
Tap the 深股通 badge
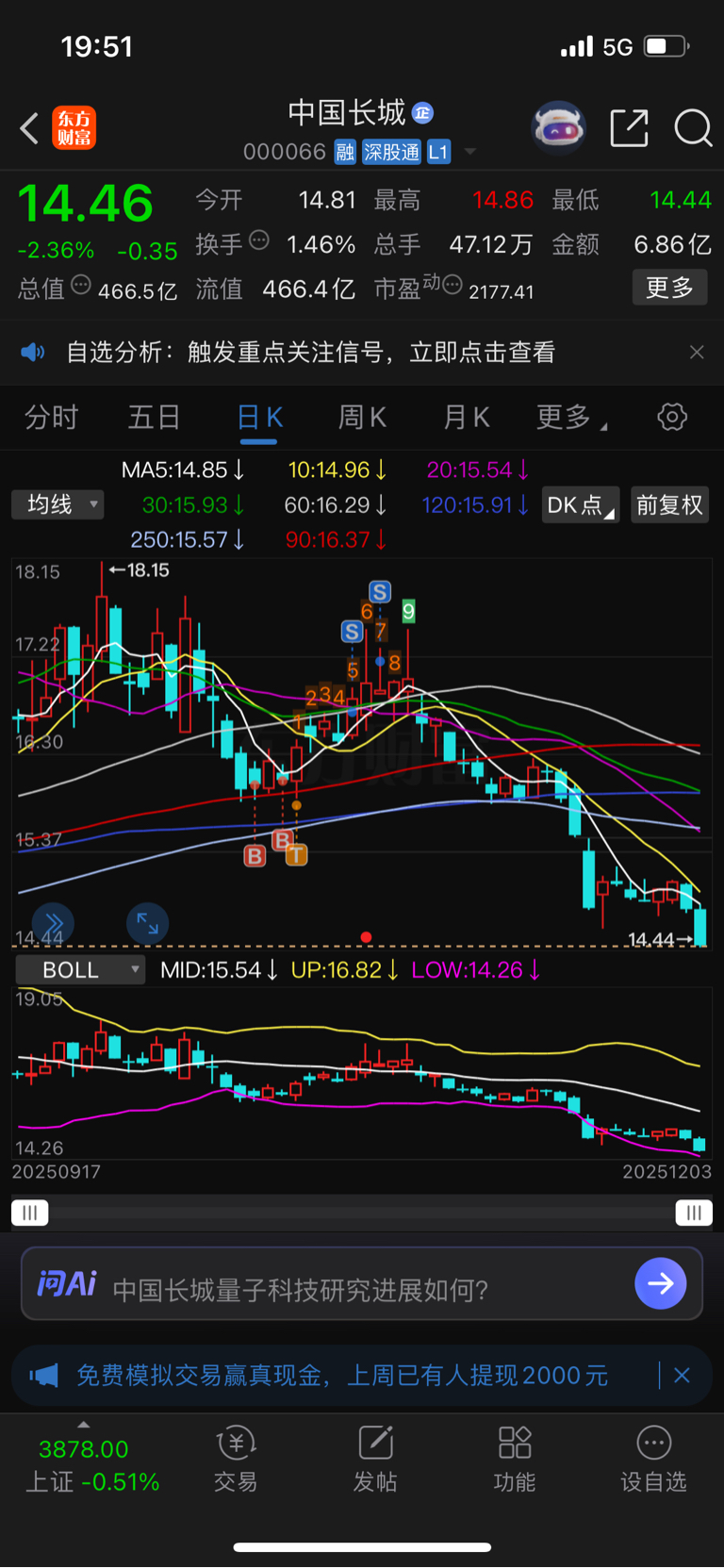(391, 152)
